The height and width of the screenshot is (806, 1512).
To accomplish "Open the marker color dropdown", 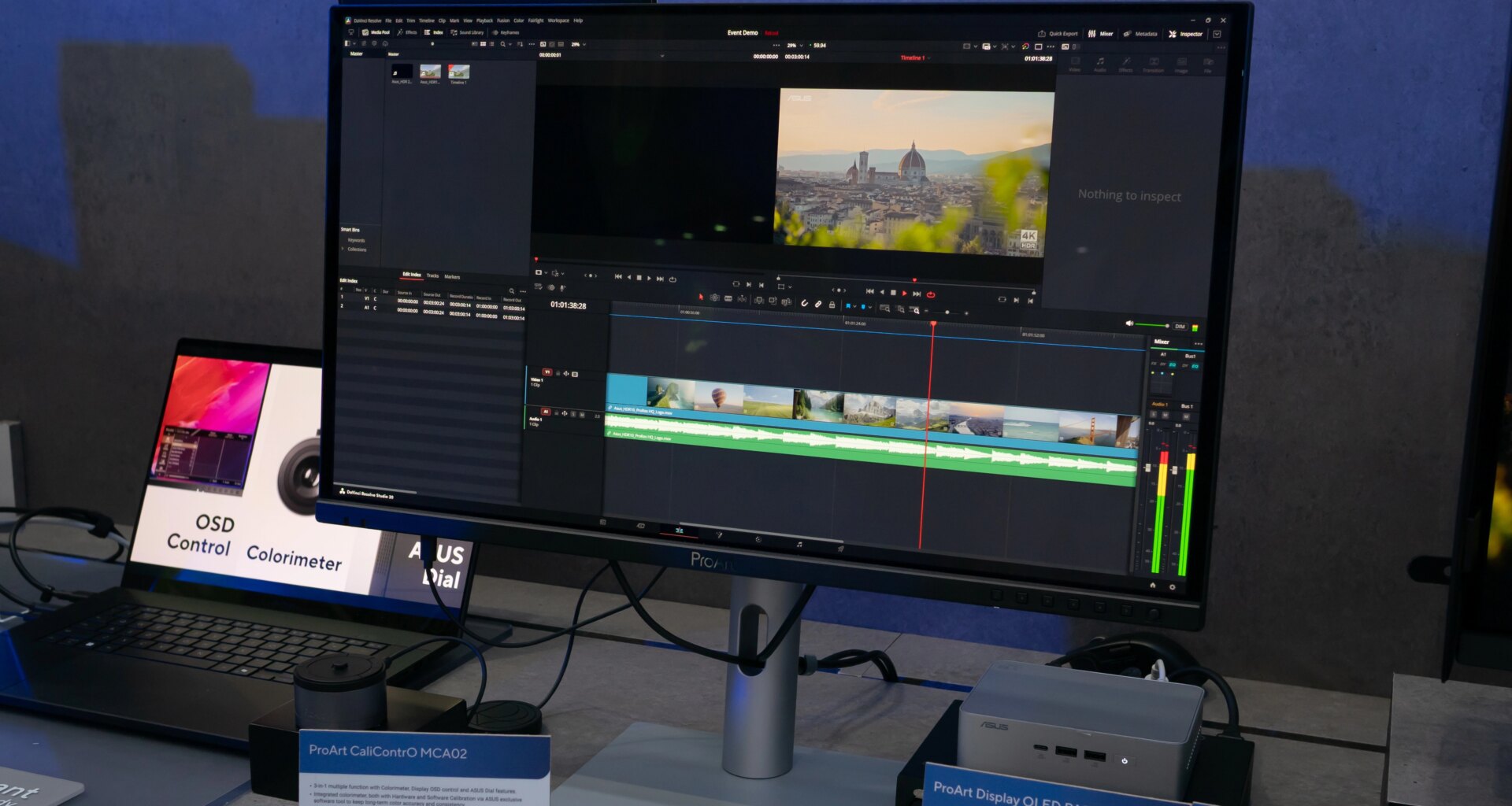I will pos(870,307).
